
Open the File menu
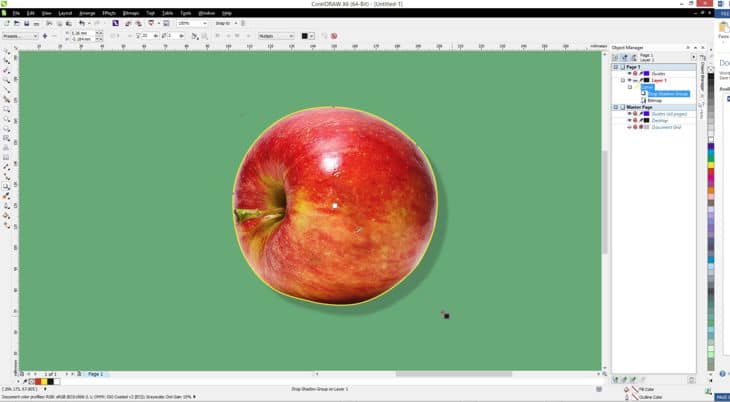point(16,14)
